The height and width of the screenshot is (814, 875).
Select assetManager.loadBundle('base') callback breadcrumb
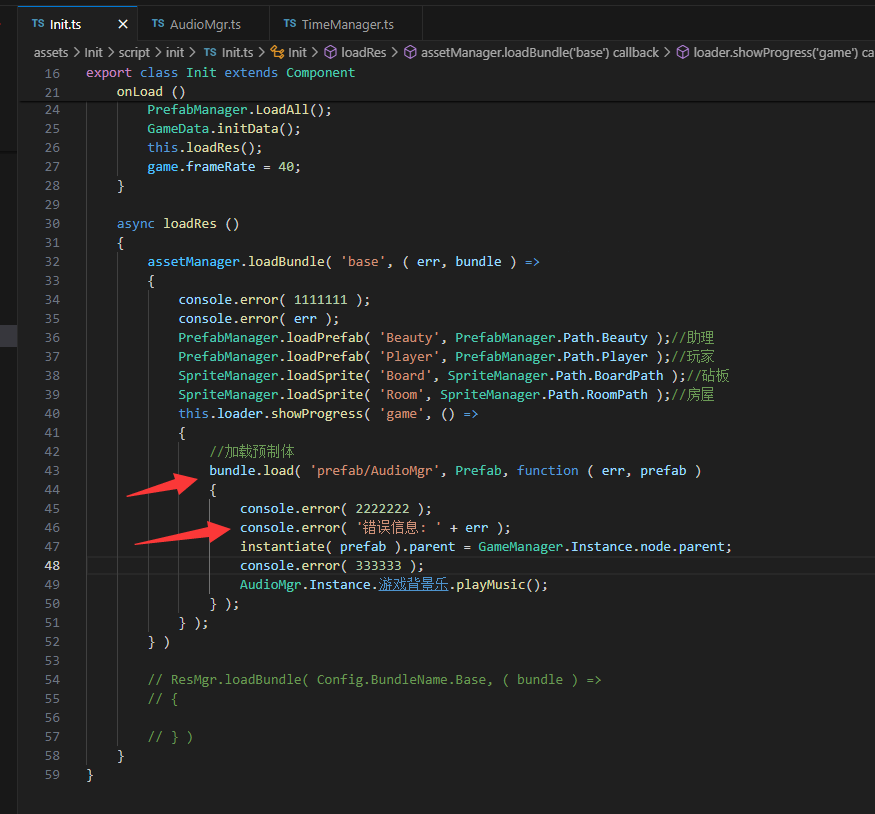click(x=540, y=52)
